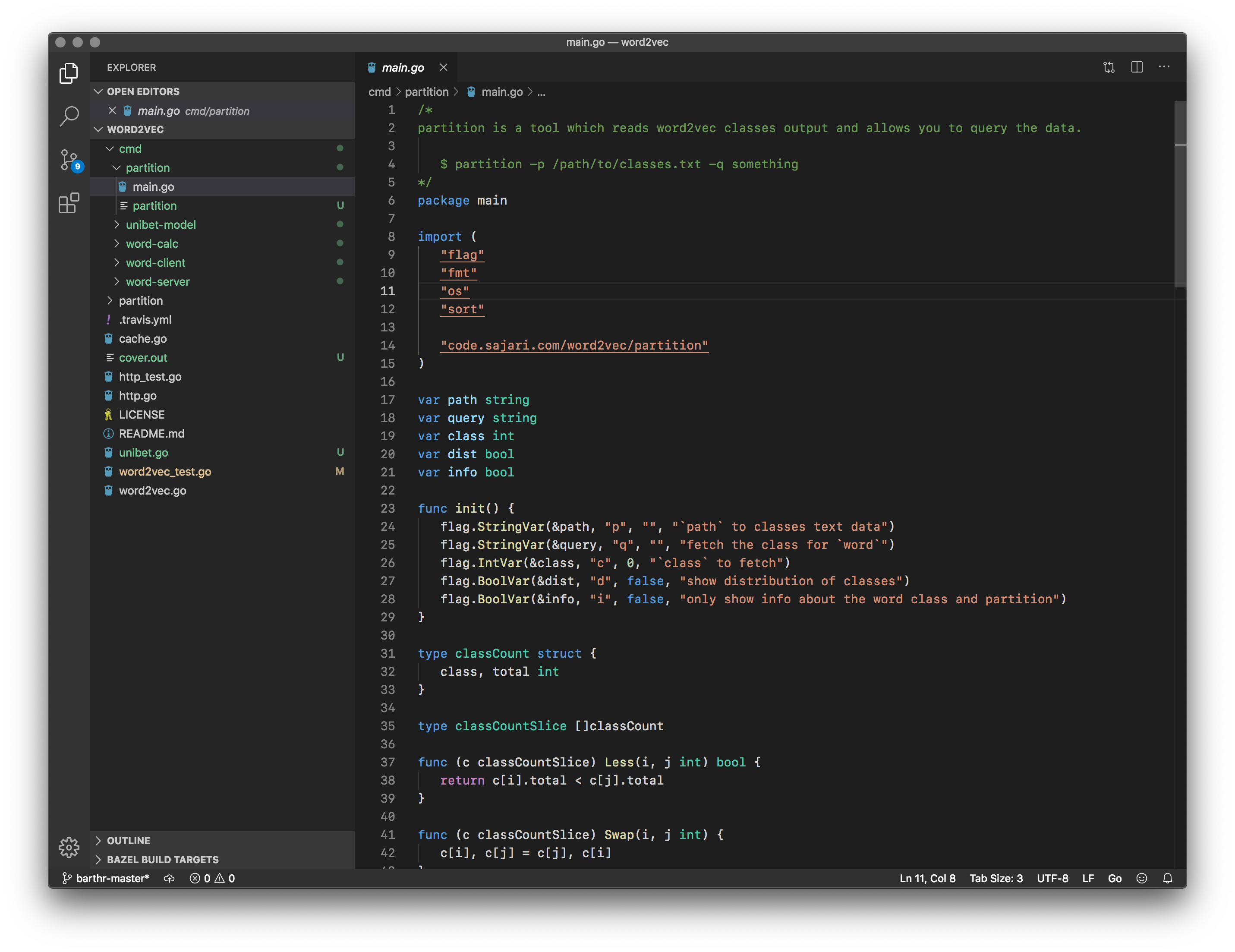
Task: Expand the Bazel Build Targets panel
Action: (x=222, y=859)
